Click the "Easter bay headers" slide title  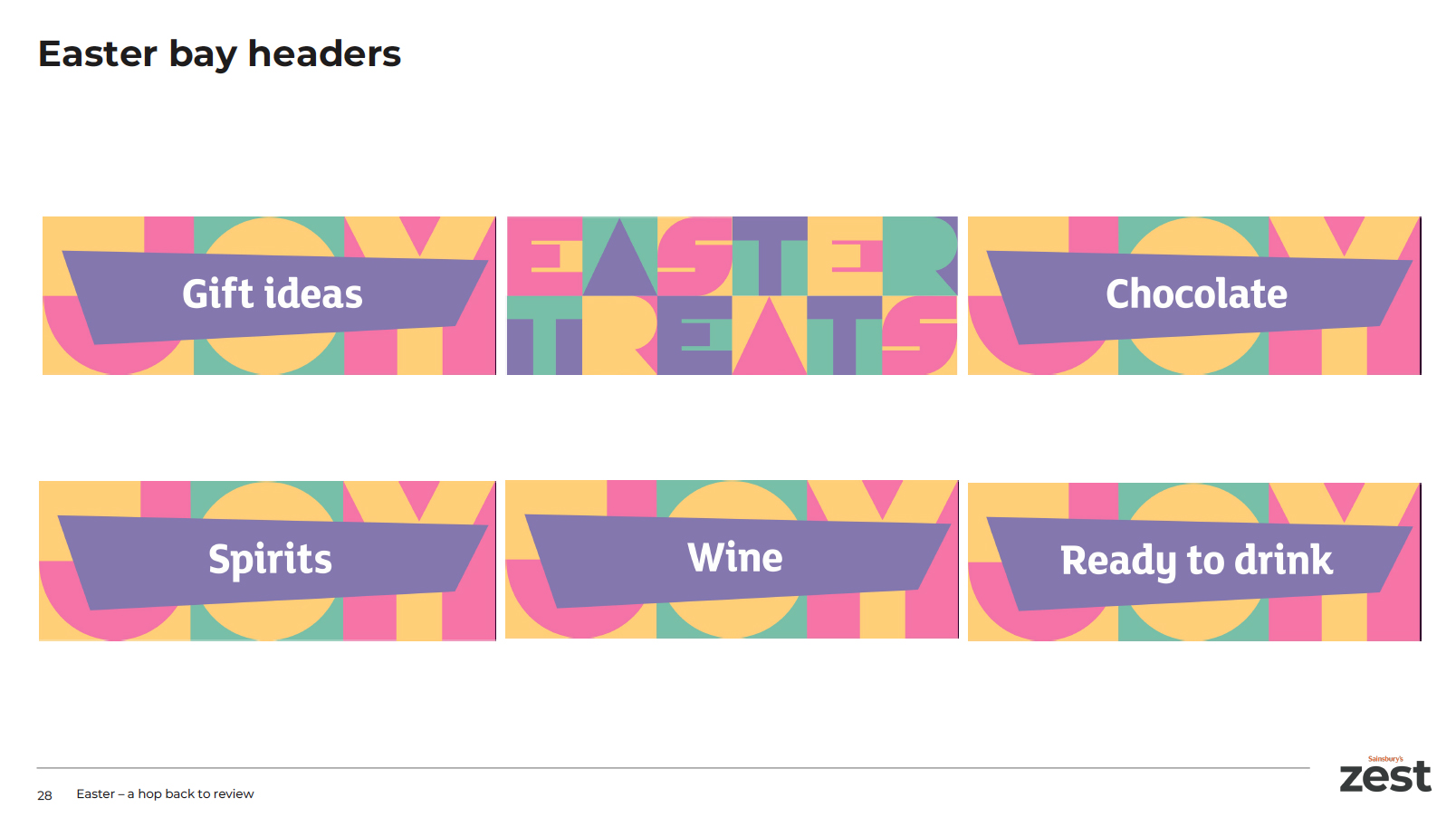point(219,54)
